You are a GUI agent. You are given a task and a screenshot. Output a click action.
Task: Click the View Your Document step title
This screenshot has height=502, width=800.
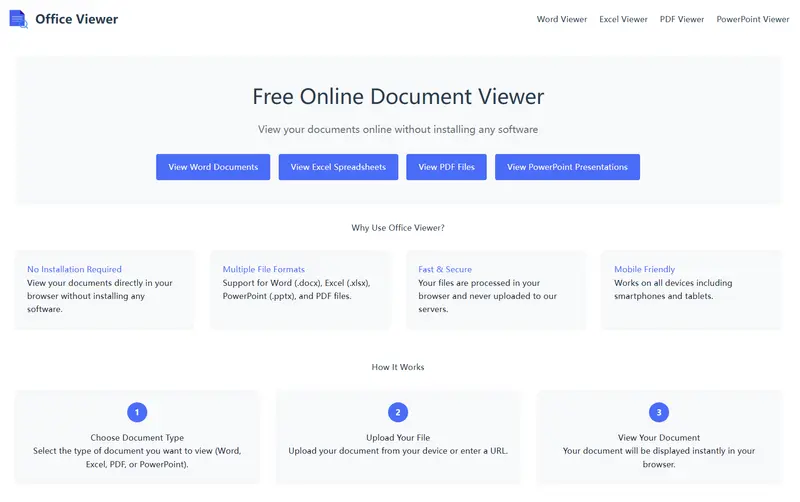tap(659, 438)
